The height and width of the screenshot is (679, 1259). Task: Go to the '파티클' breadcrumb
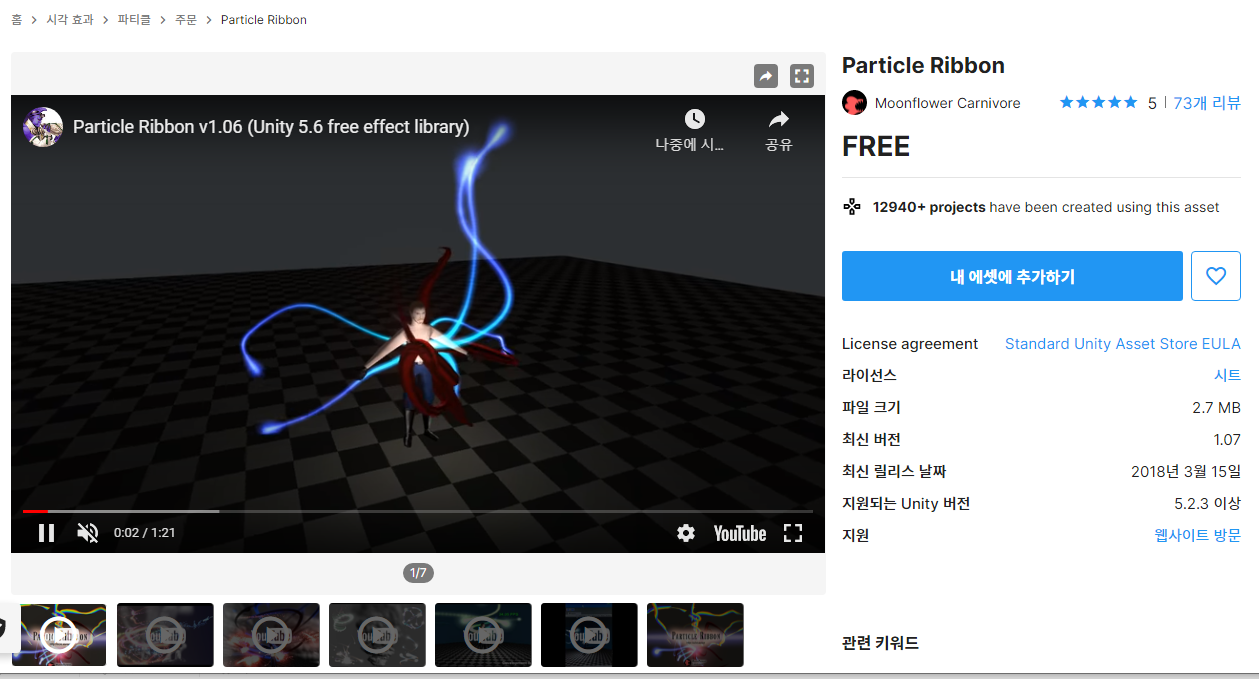(134, 20)
